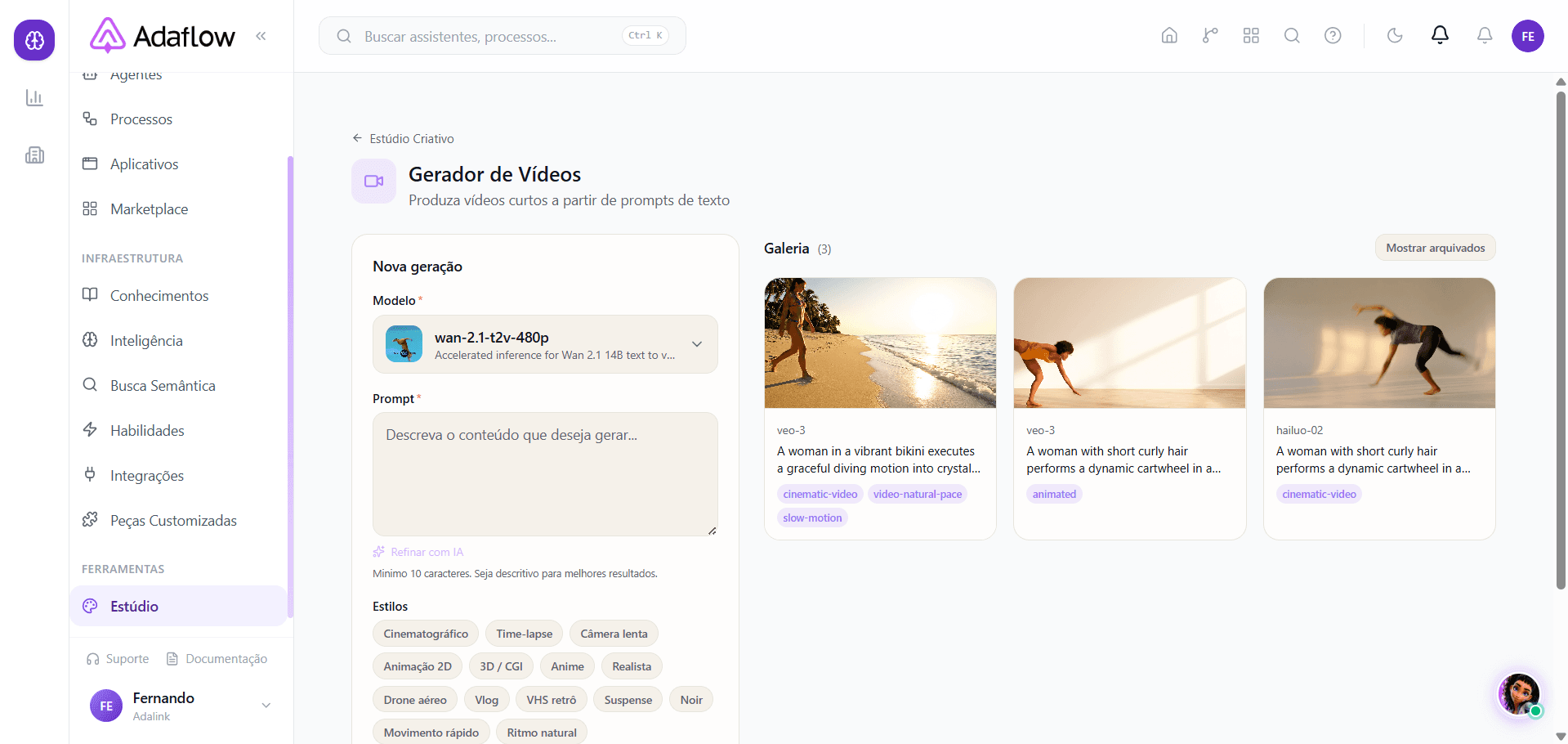Open Busca Semântica in the sidebar
1568x744 pixels.
[x=178, y=386]
